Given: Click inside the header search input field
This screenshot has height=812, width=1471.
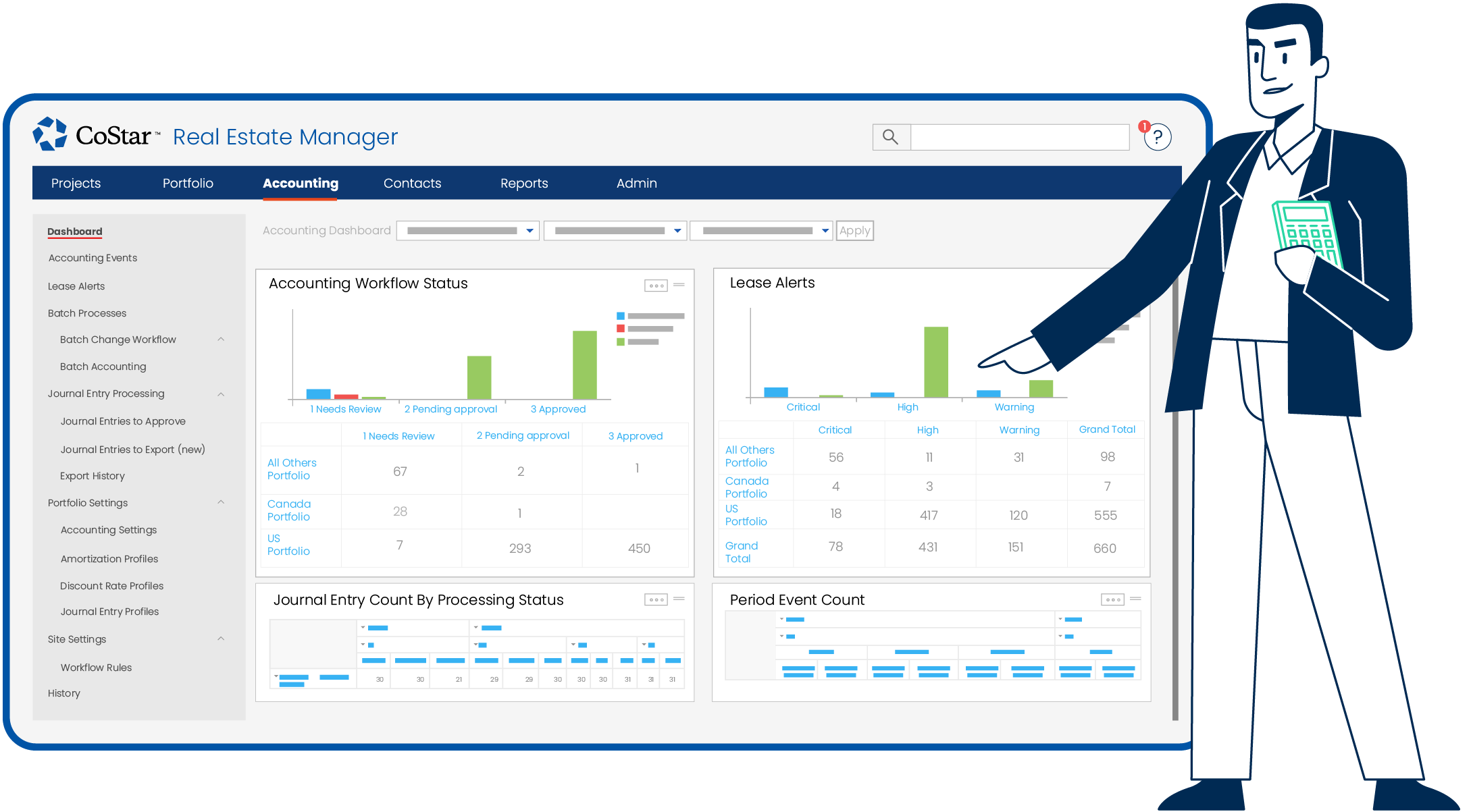Looking at the screenshot, I should coord(1020,136).
